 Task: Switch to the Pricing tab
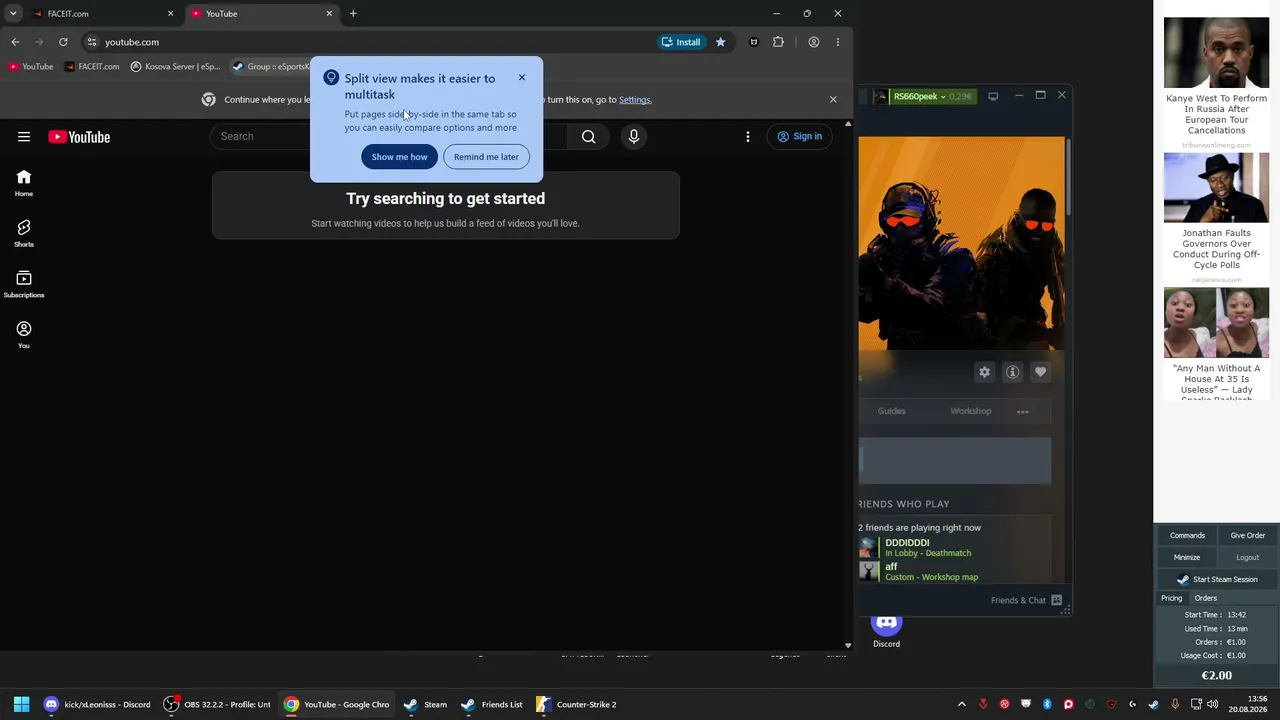pos(1171,598)
